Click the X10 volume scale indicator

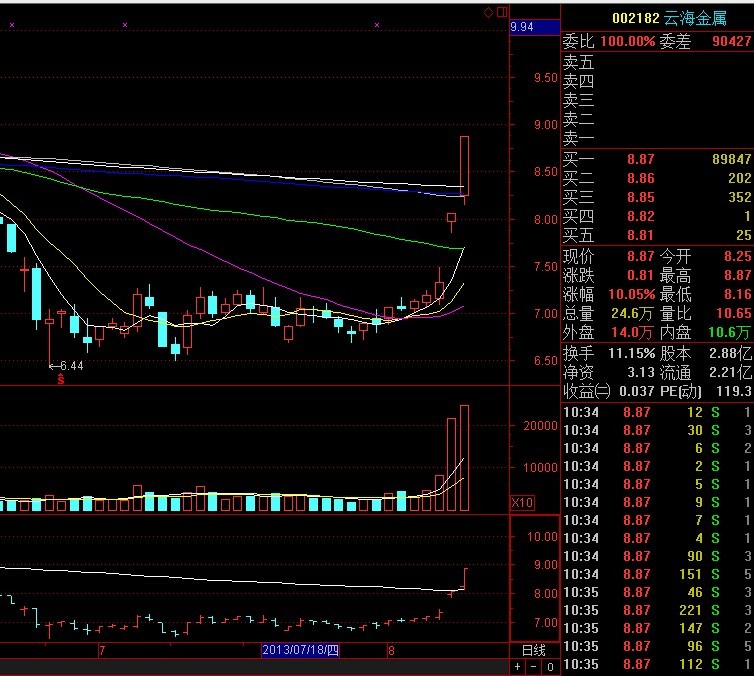(x=522, y=502)
